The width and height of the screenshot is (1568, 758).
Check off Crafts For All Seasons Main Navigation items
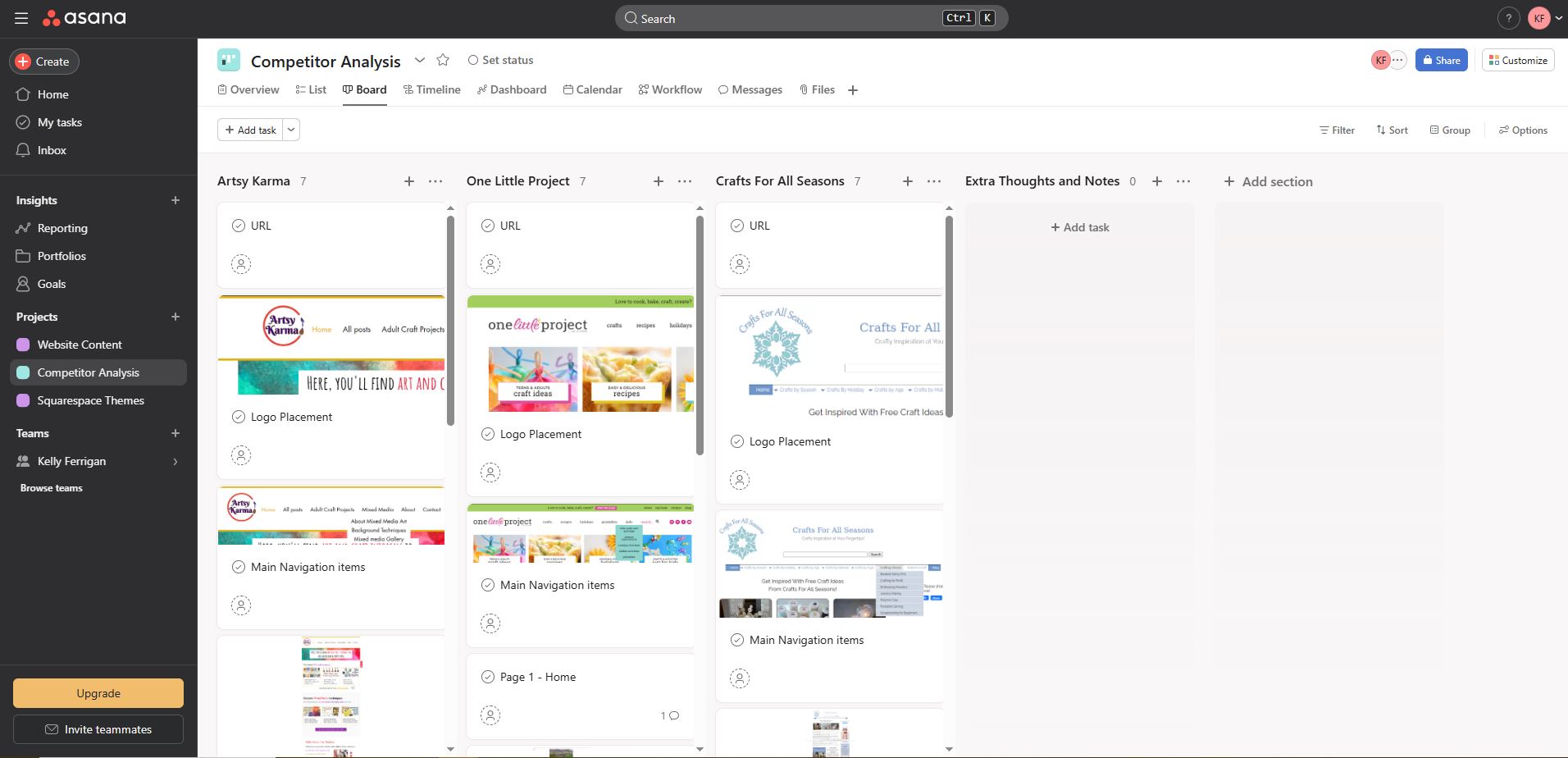737,640
